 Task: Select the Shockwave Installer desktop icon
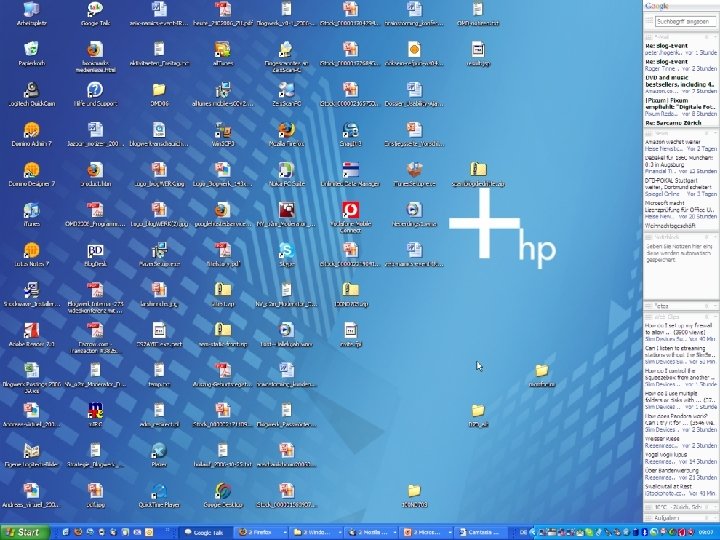(x=31, y=295)
